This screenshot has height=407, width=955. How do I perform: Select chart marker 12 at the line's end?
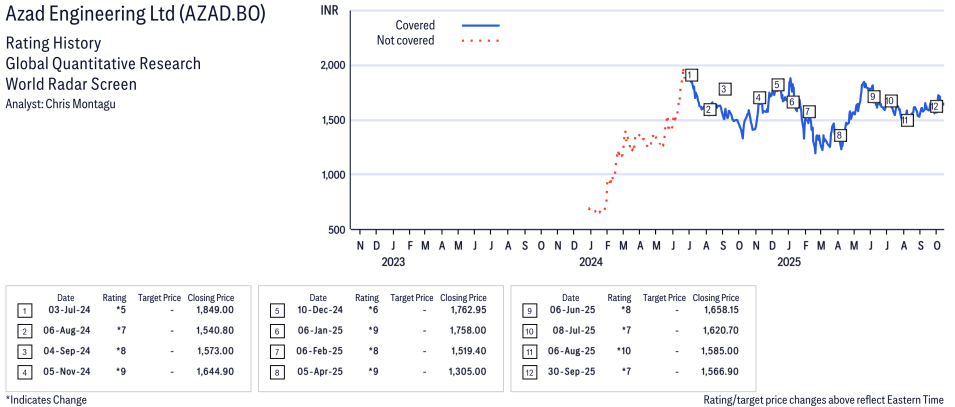pos(935,106)
